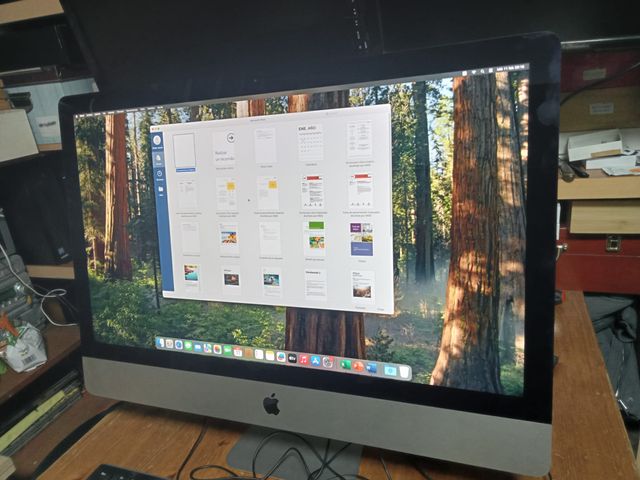Select the New document sidebar icon

tap(158, 158)
